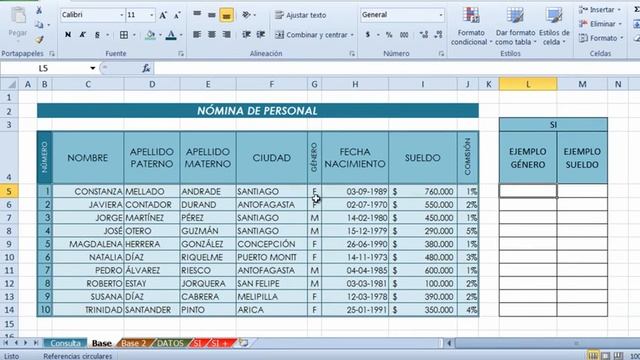Image resolution: width=640 pixels, height=360 pixels.
Task: Click the decrease indent icon
Action: 246,35
